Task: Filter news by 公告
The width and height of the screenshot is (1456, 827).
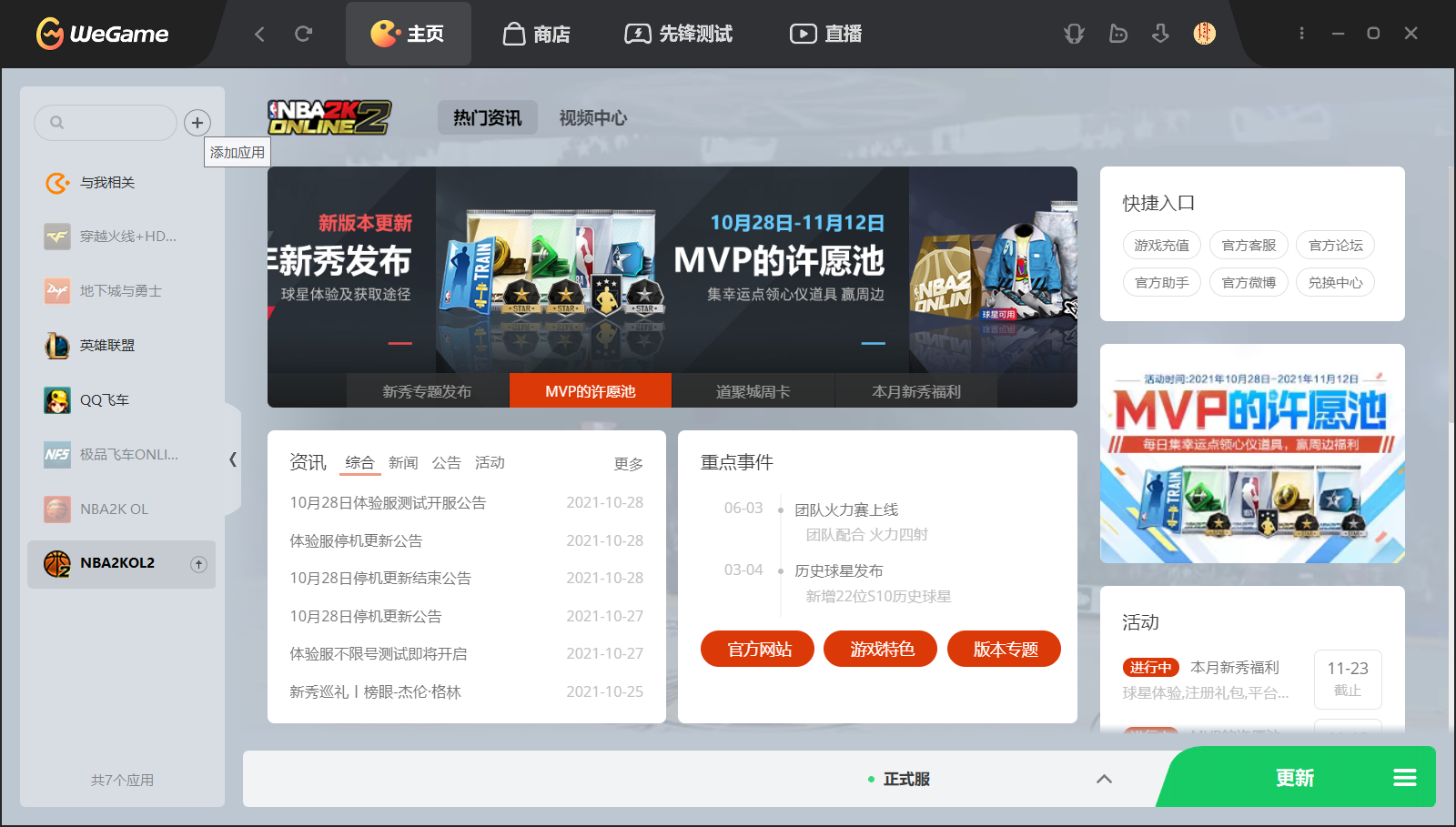Action: (446, 463)
